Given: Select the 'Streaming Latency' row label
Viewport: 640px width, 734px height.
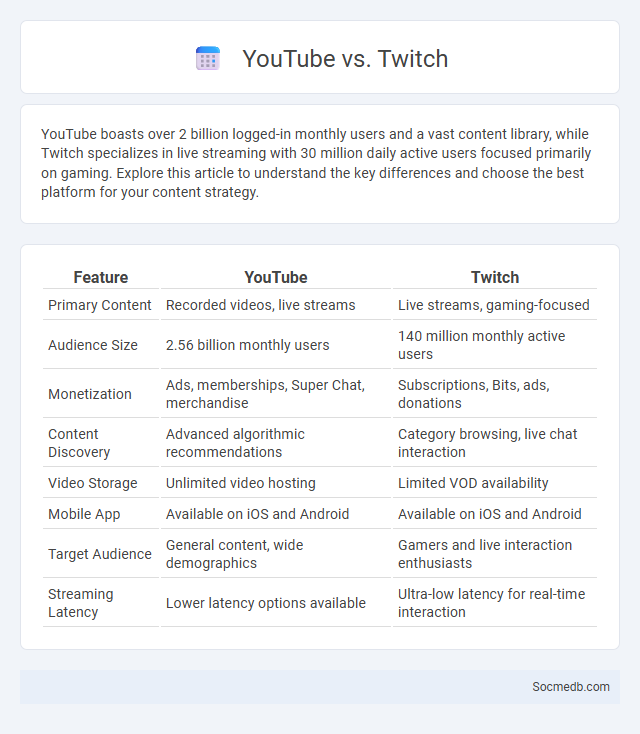Looking at the screenshot, I should [81, 603].
